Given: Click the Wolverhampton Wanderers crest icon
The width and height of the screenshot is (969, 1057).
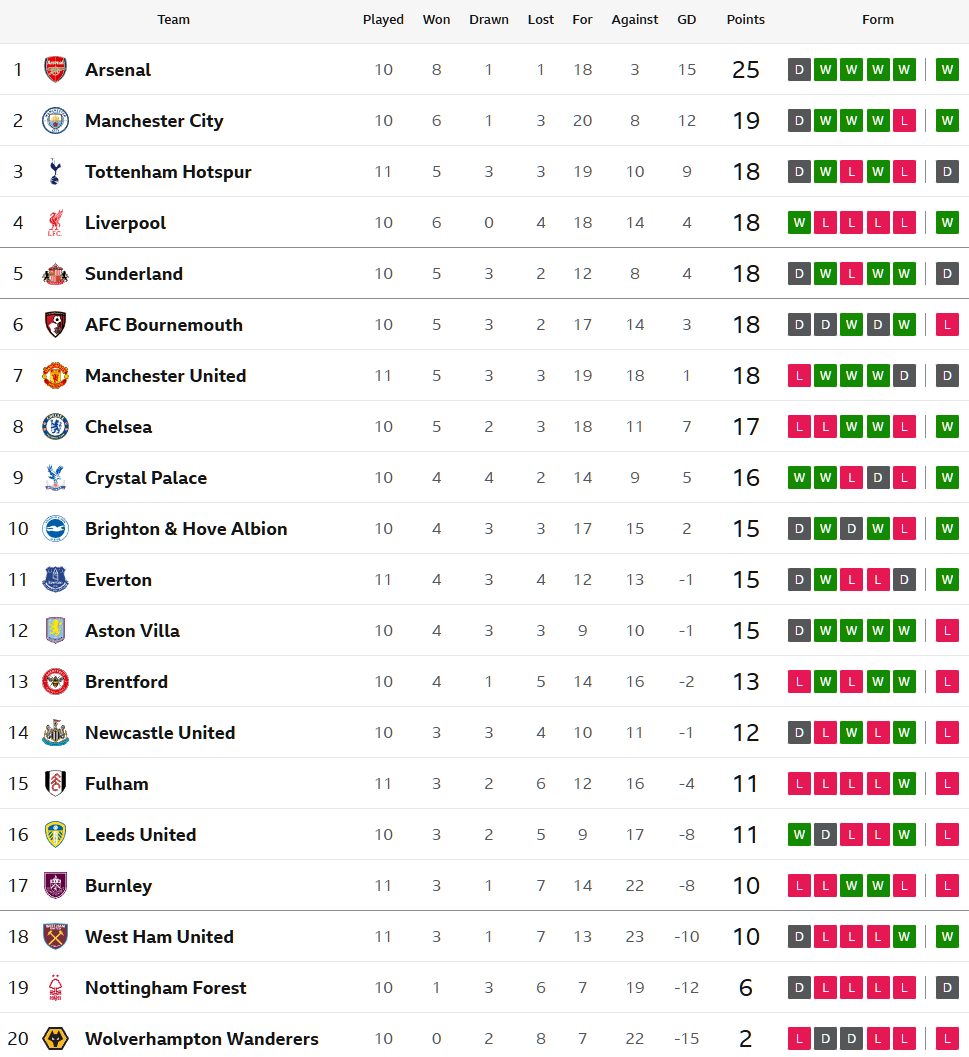Looking at the screenshot, I should (55, 1039).
